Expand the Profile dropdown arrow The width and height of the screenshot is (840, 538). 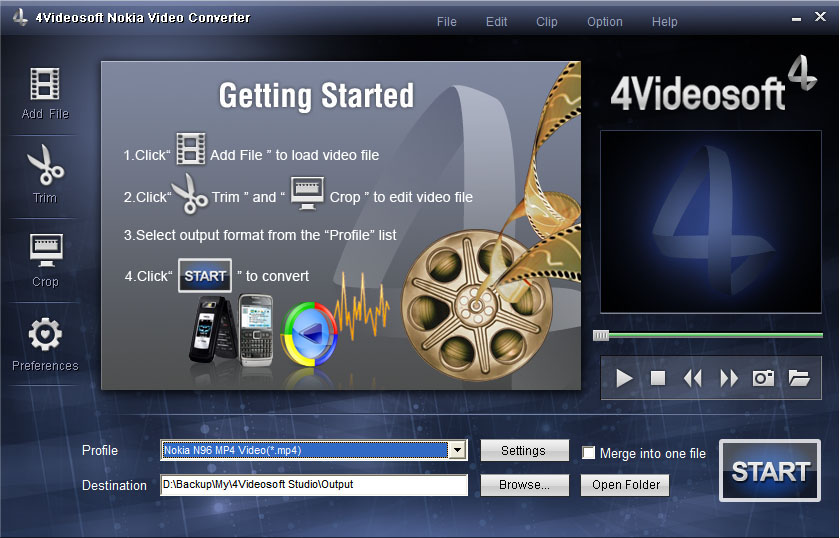(x=457, y=451)
